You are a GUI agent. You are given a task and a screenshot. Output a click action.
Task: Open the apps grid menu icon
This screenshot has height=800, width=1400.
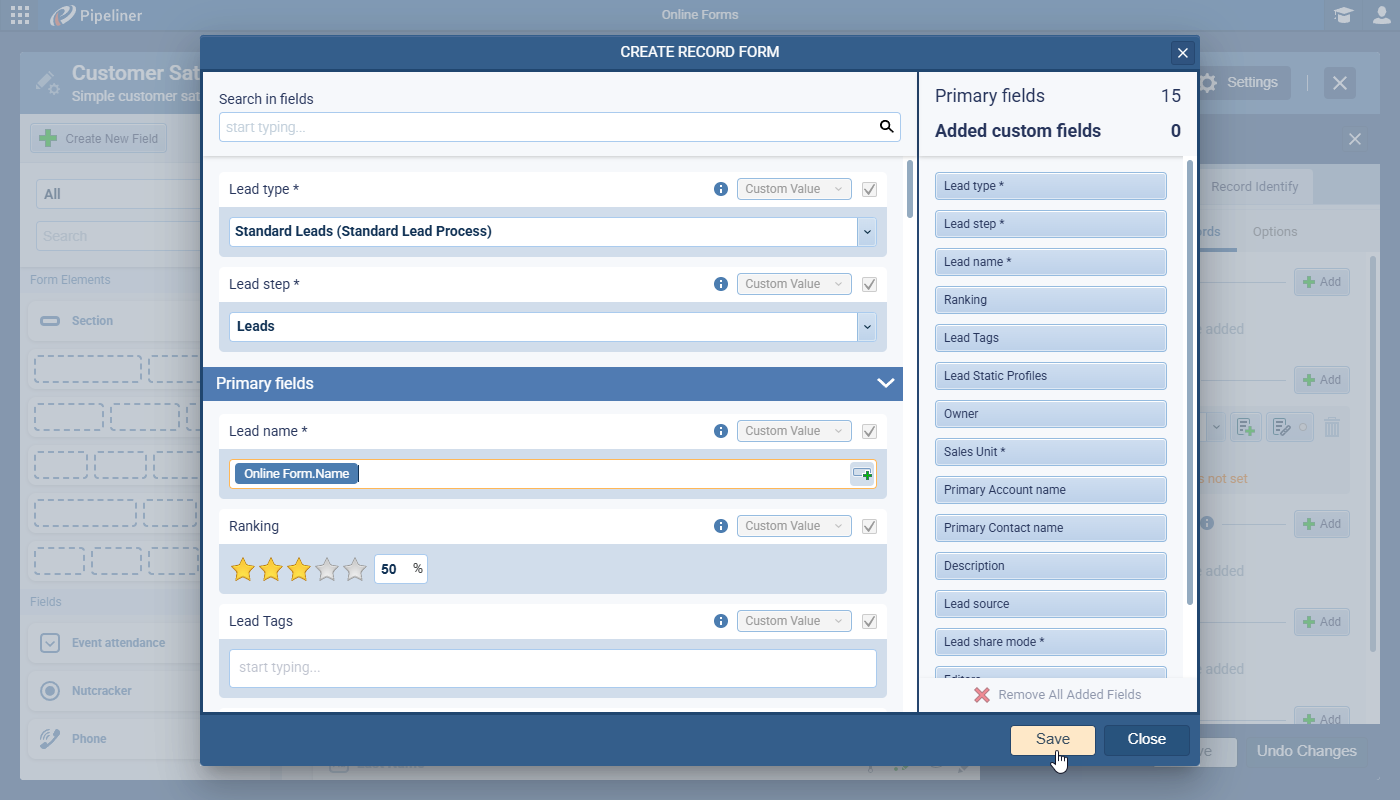point(19,15)
